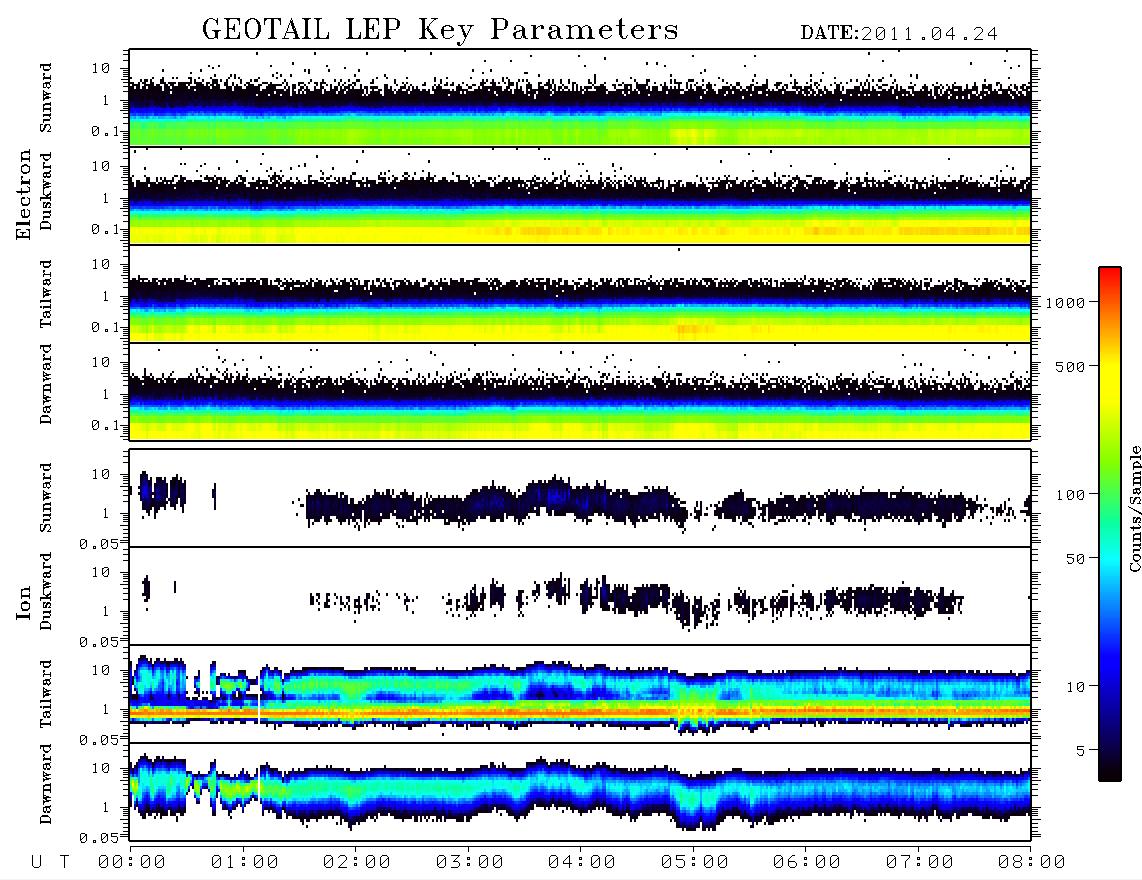Image resolution: width=1142 pixels, height=880 pixels.
Task: Click the 00:00 time tick label
Action: click(x=132, y=863)
